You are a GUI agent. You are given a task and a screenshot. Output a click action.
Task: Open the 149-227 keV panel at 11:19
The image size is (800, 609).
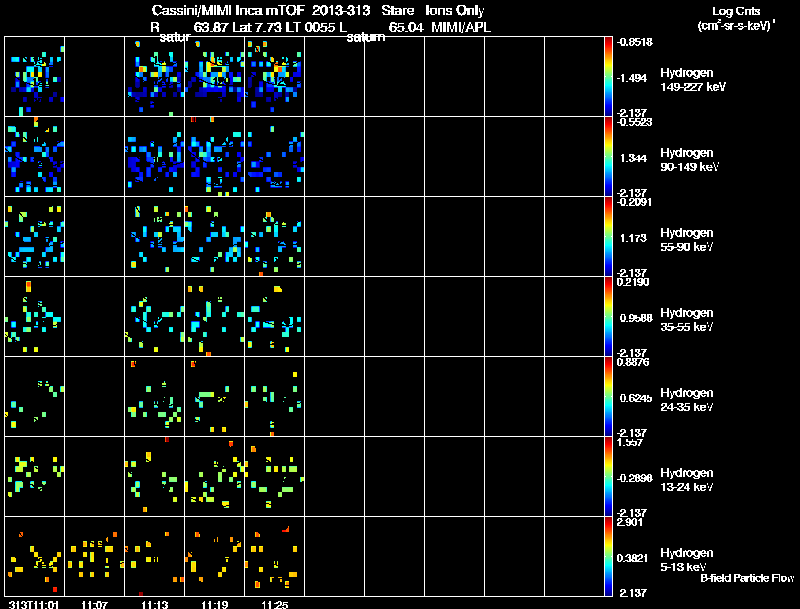click(215, 77)
